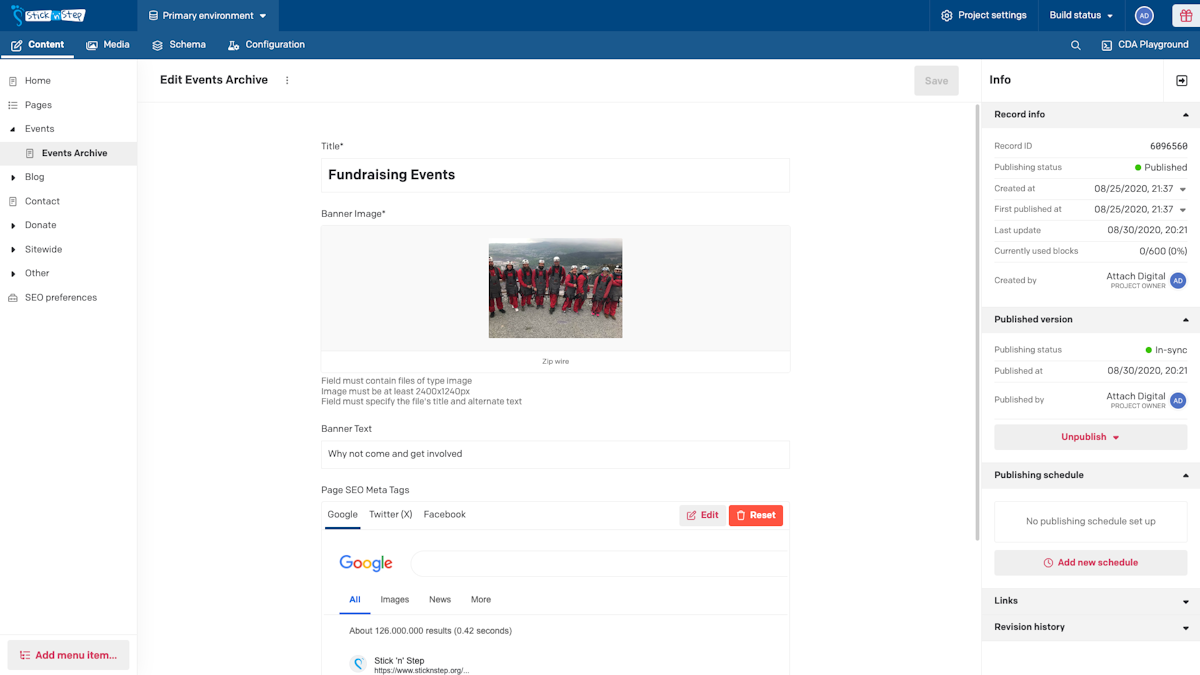Image resolution: width=1200 pixels, height=675 pixels.
Task: Open the three-dot menu beside Edit Events Archive
Action: click(287, 80)
